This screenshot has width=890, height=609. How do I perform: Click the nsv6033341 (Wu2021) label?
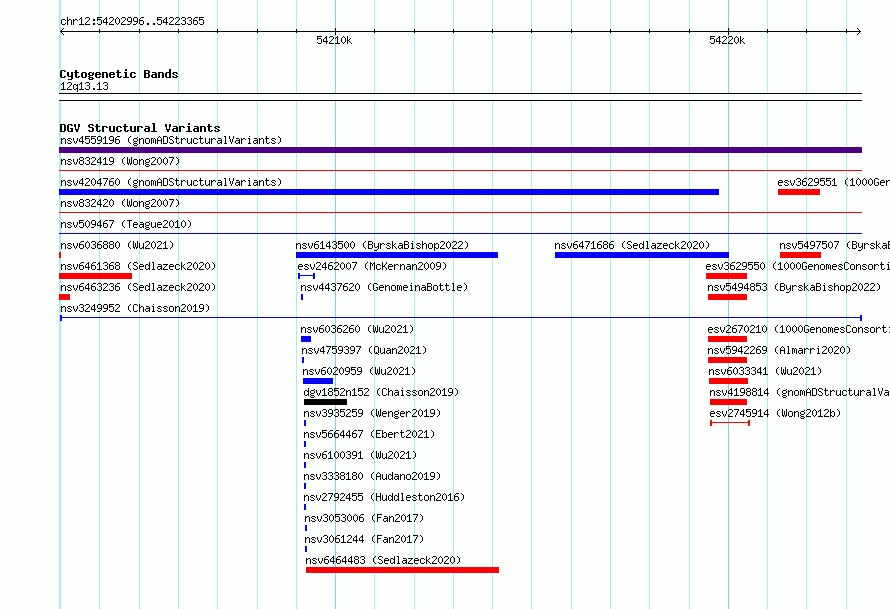765,371
